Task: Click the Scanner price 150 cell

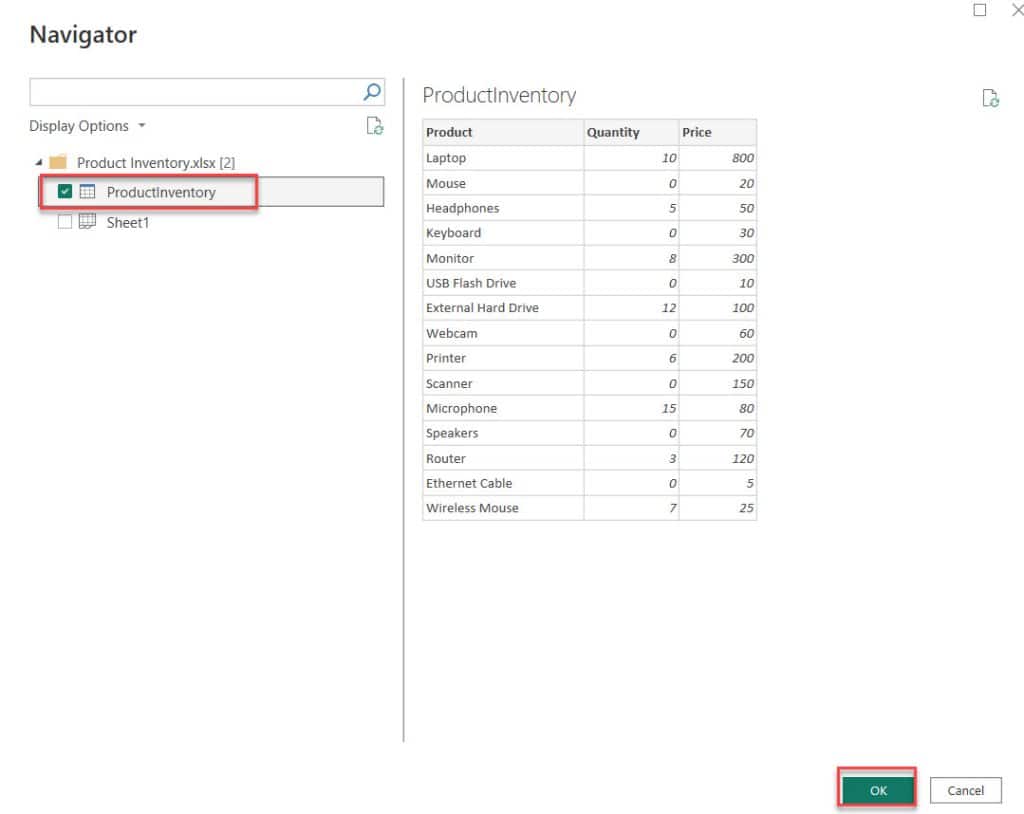Action: [718, 383]
